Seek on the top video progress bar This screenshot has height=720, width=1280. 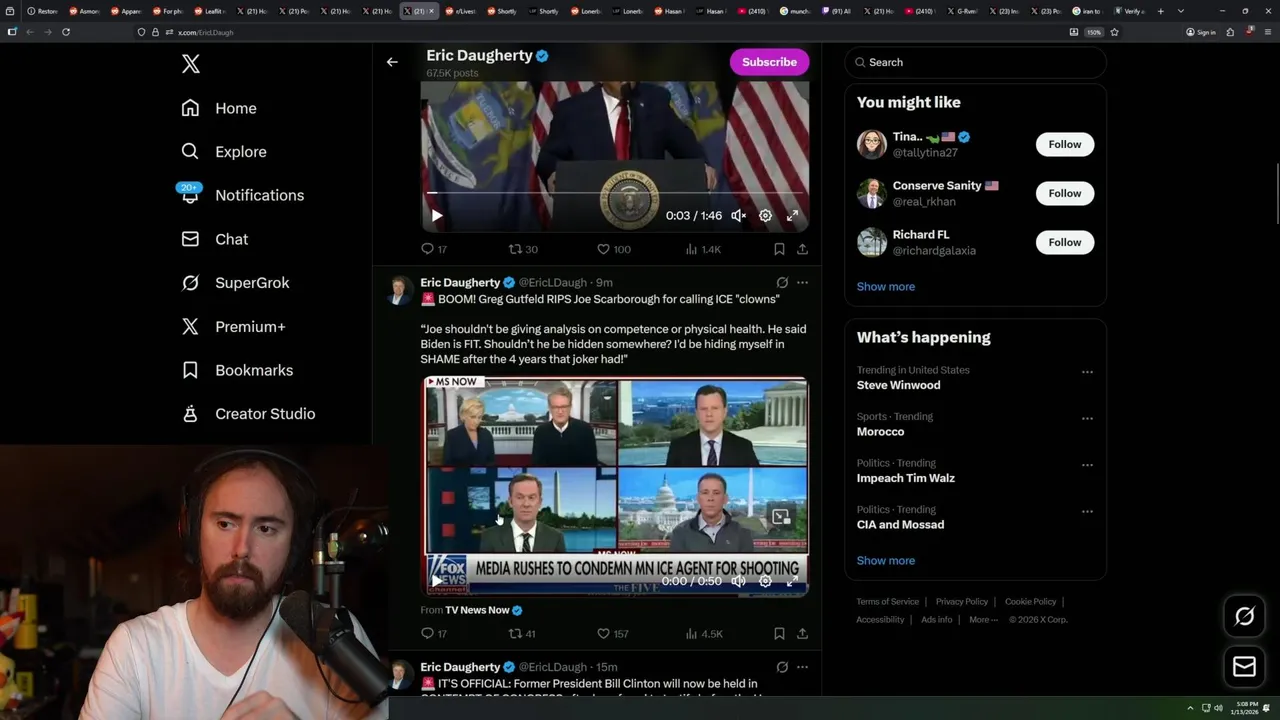[x=615, y=192]
